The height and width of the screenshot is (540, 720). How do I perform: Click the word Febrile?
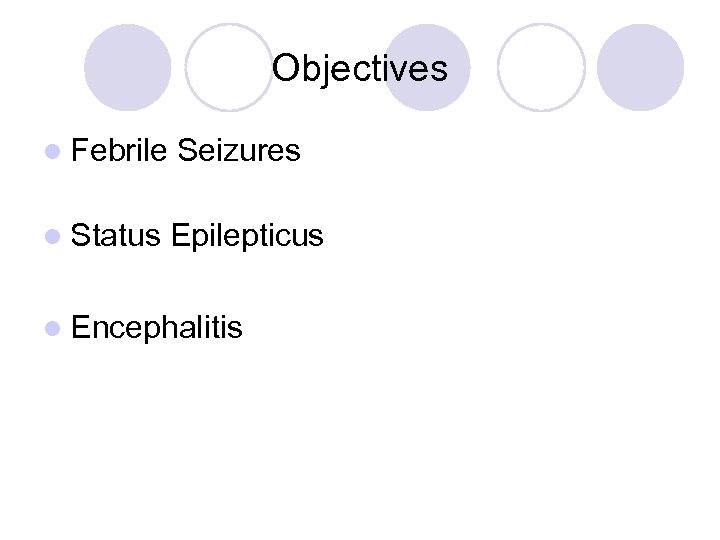click(119, 151)
